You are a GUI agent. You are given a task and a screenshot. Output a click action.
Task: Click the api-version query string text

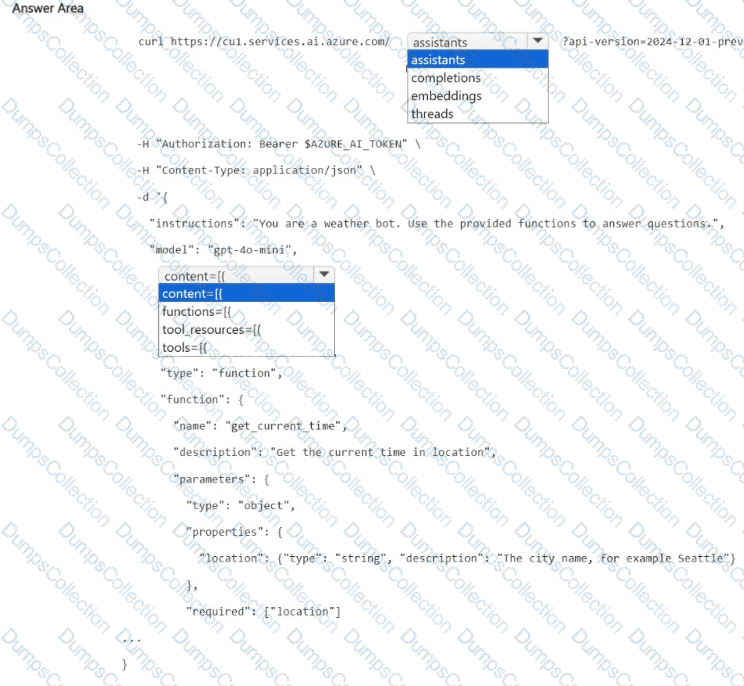[650, 42]
